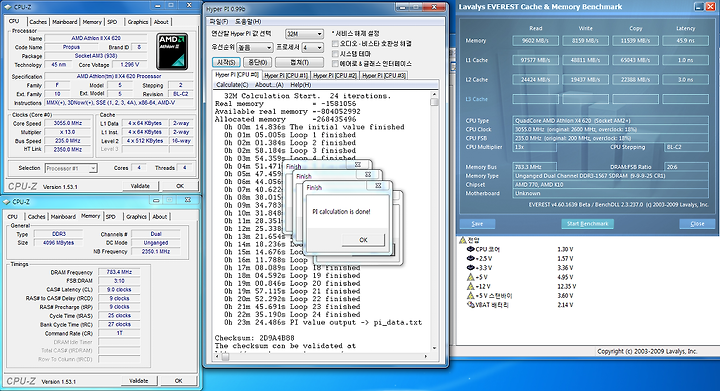This screenshot has height=391, width=720.
Task: Click the L2 Cache Write result 19437 MB/s
Action: 585,79
